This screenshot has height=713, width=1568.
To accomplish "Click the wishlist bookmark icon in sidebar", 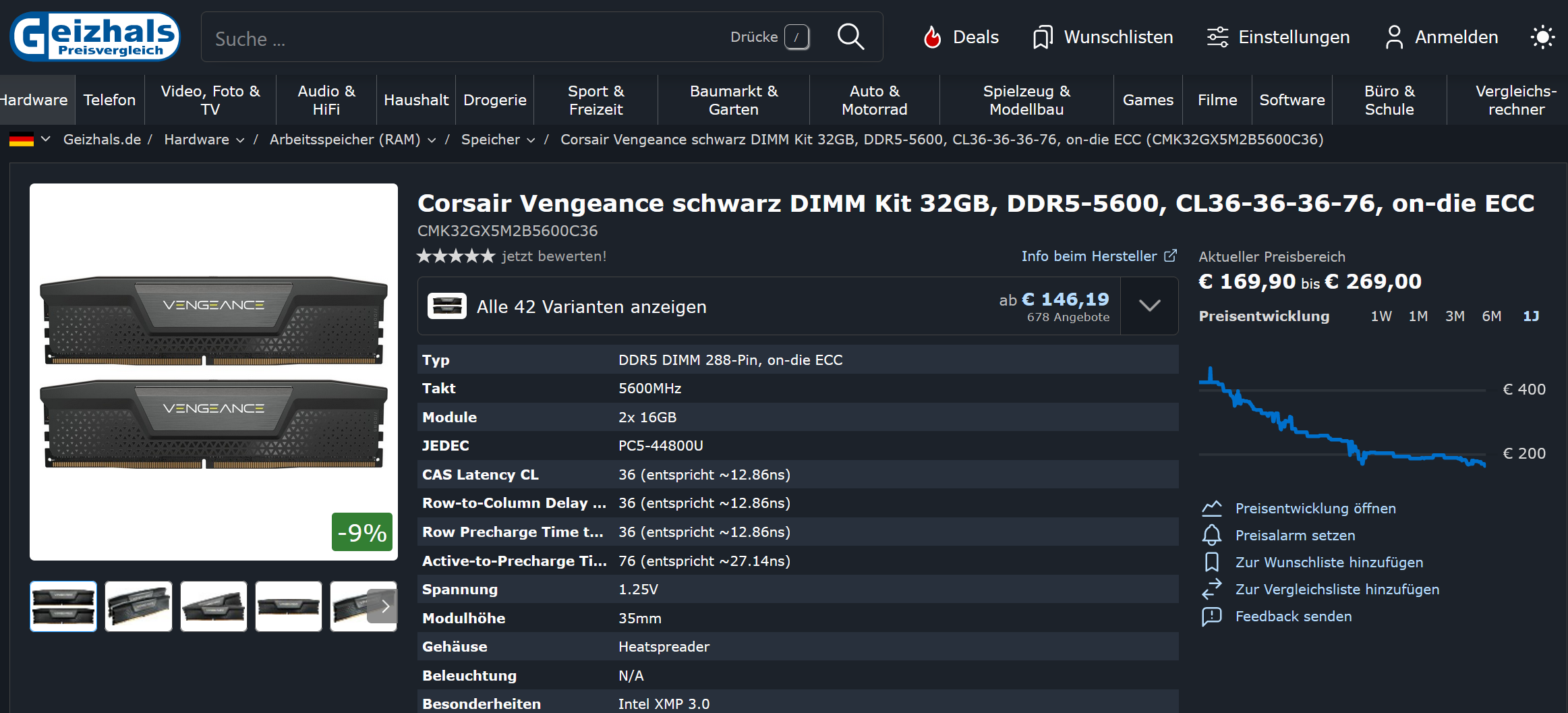I will pos(1212,562).
